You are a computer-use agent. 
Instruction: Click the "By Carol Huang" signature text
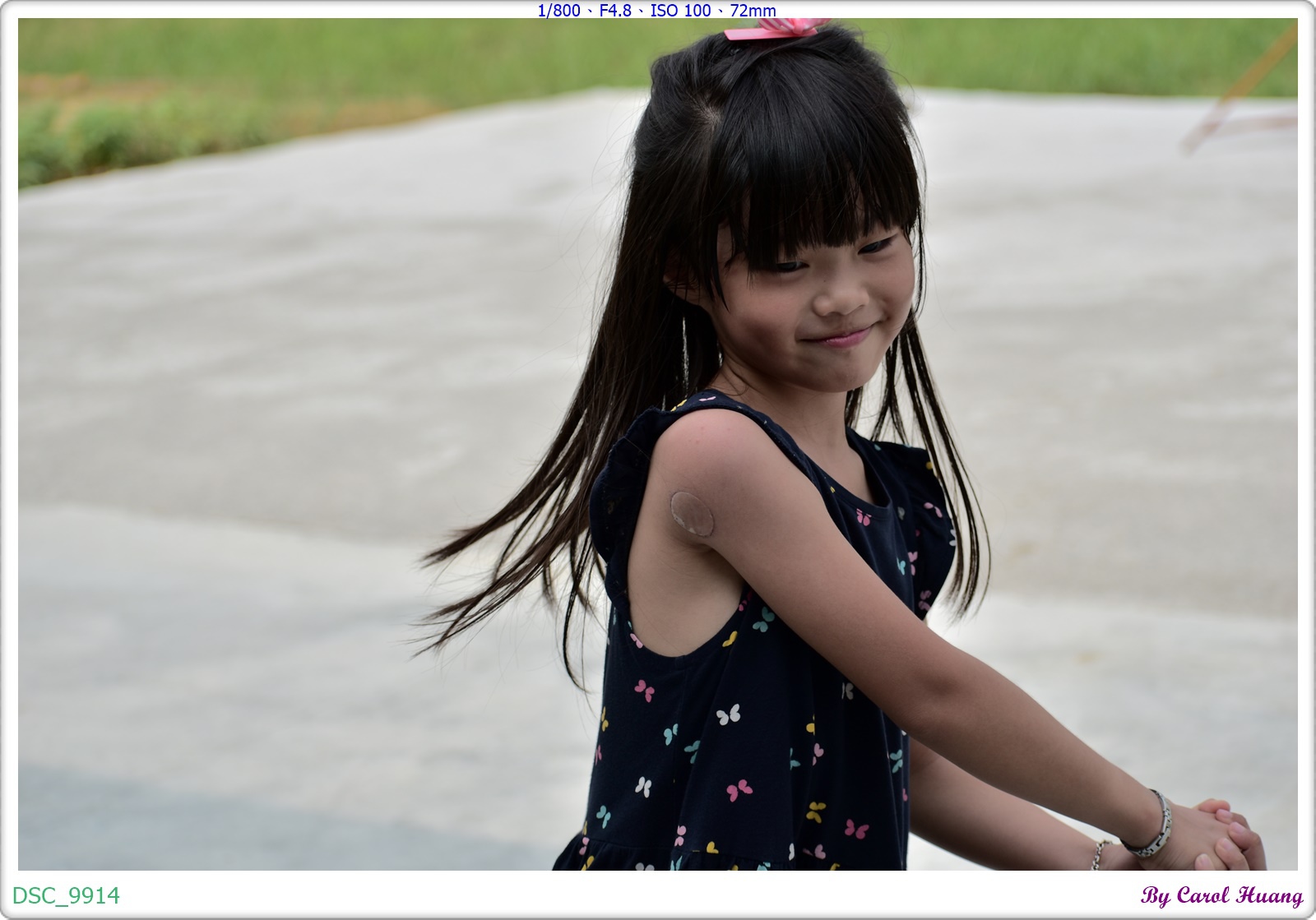tap(1221, 895)
